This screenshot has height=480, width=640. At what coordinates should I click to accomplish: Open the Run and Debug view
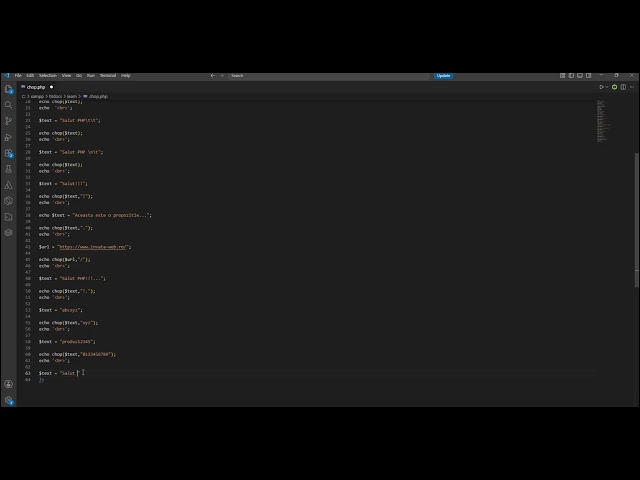(9, 137)
